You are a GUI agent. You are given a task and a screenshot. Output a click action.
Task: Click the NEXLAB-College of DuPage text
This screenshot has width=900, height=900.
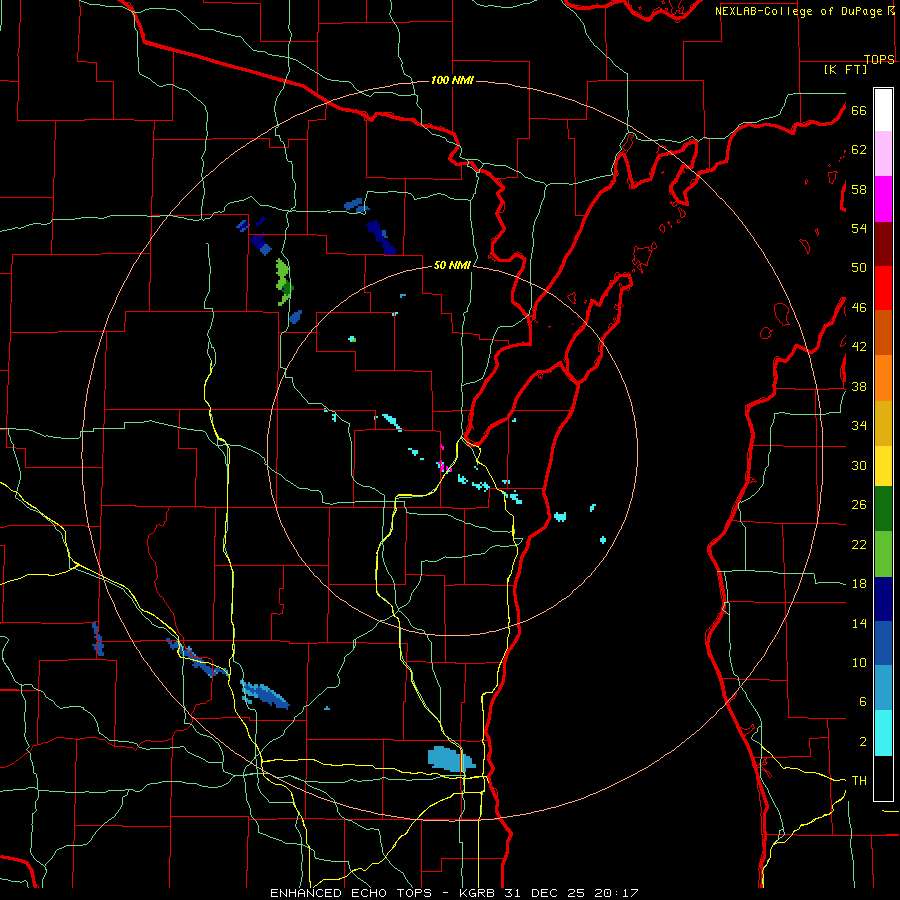pos(798,11)
